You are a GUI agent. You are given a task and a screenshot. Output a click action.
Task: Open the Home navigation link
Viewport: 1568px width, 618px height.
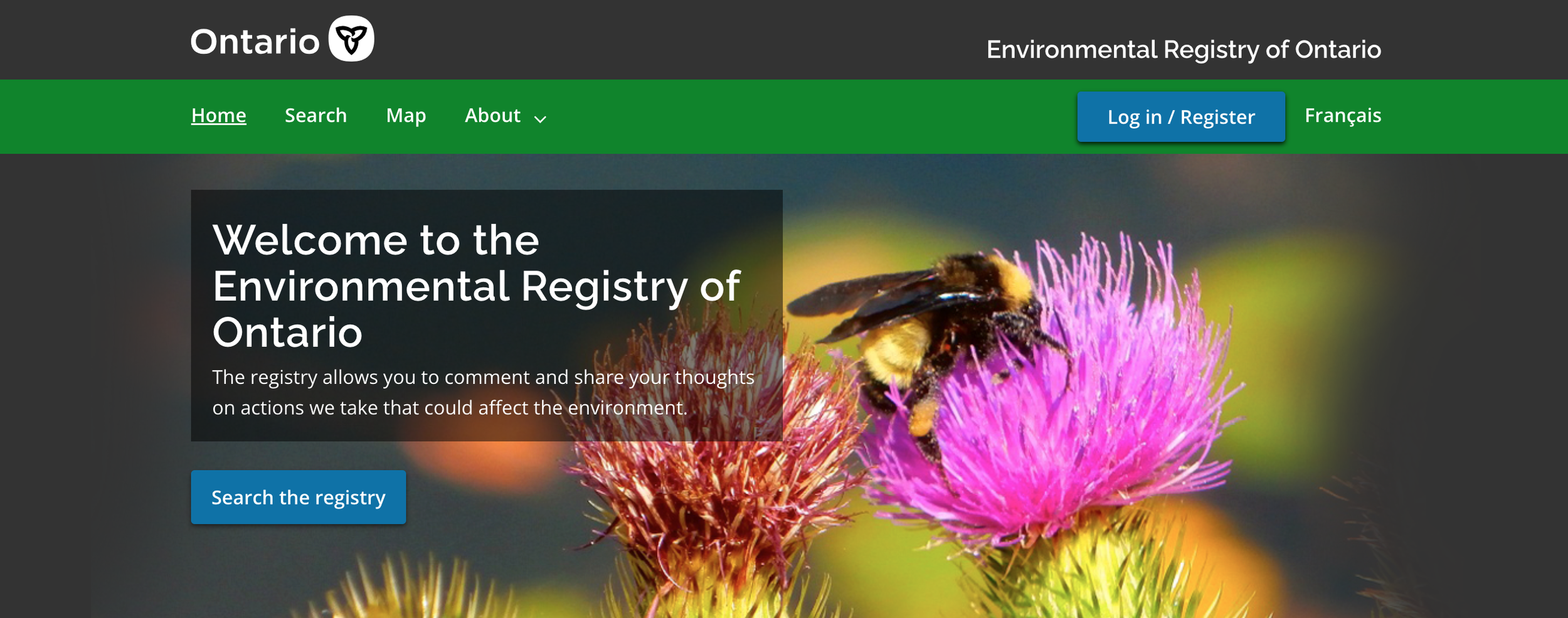coord(219,115)
